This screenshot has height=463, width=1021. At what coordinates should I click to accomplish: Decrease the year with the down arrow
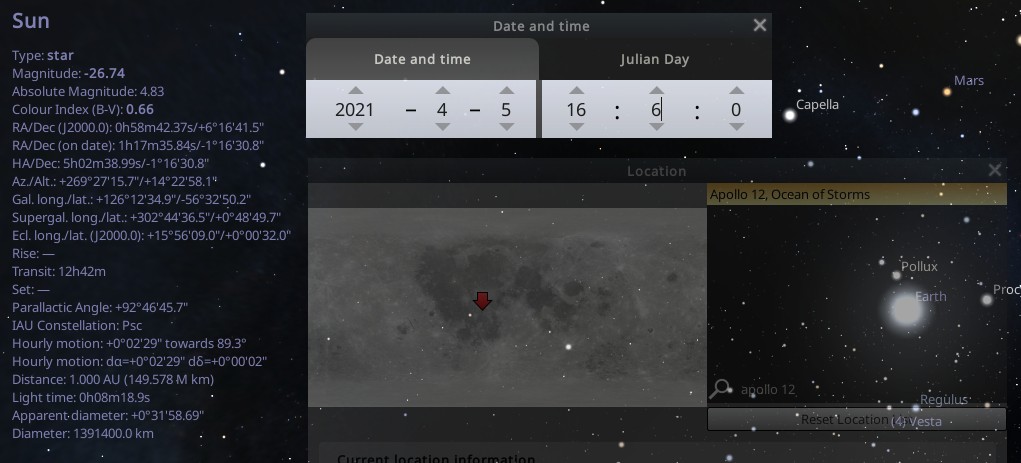[x=355, y=128]
